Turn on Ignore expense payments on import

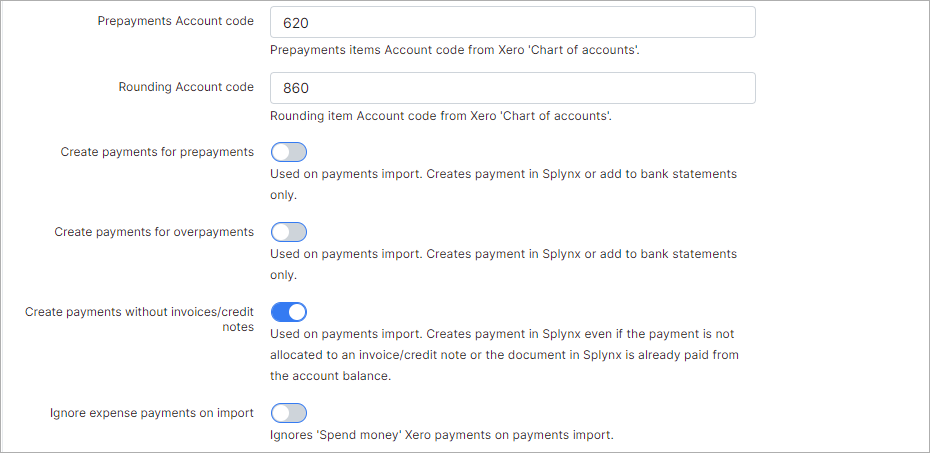[288, 413]
